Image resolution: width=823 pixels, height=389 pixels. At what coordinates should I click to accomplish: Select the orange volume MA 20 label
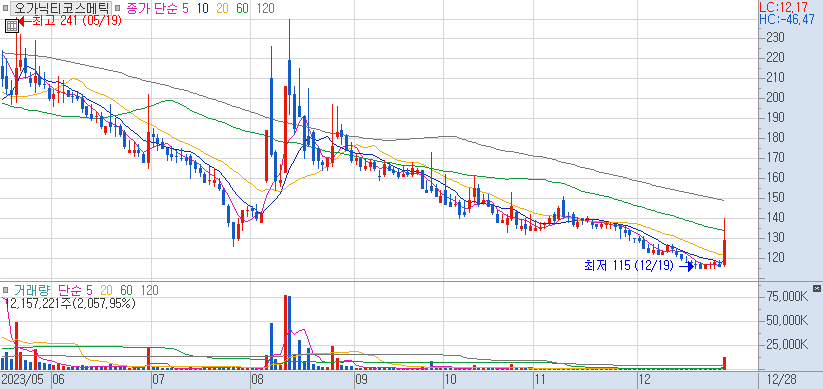click(107, 290)
